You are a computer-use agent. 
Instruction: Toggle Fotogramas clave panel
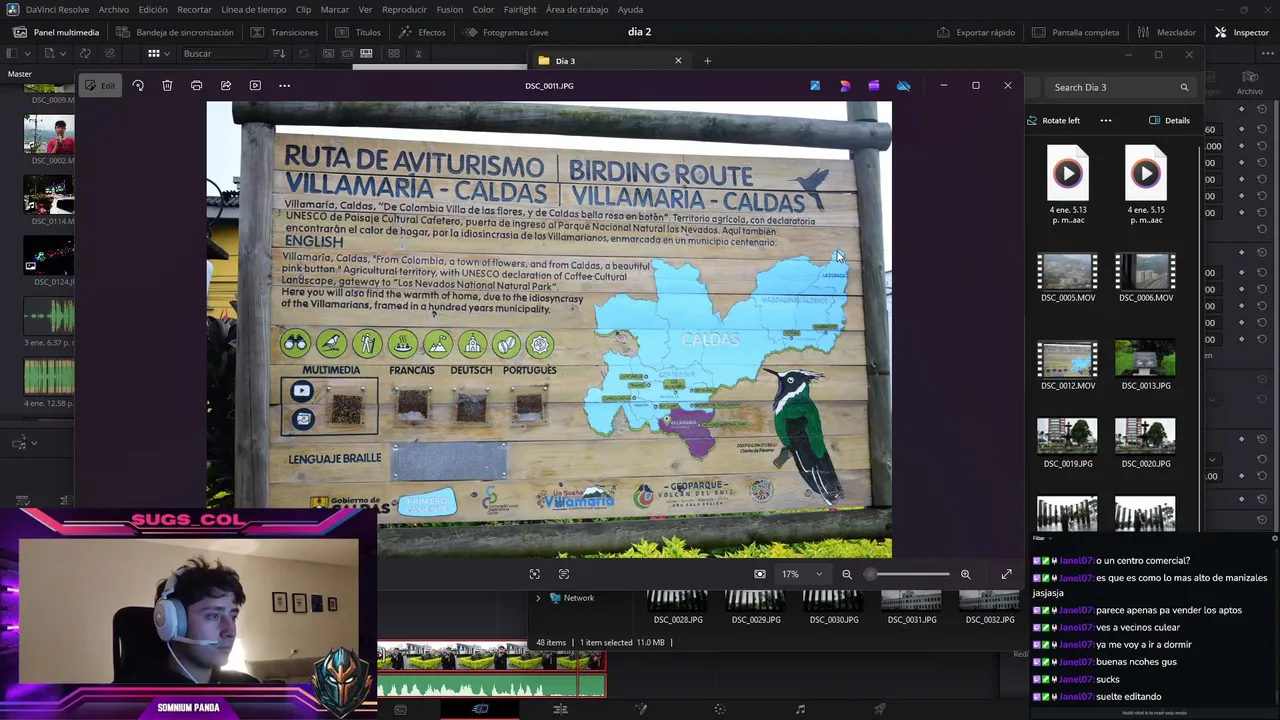[x=505, y=32]
